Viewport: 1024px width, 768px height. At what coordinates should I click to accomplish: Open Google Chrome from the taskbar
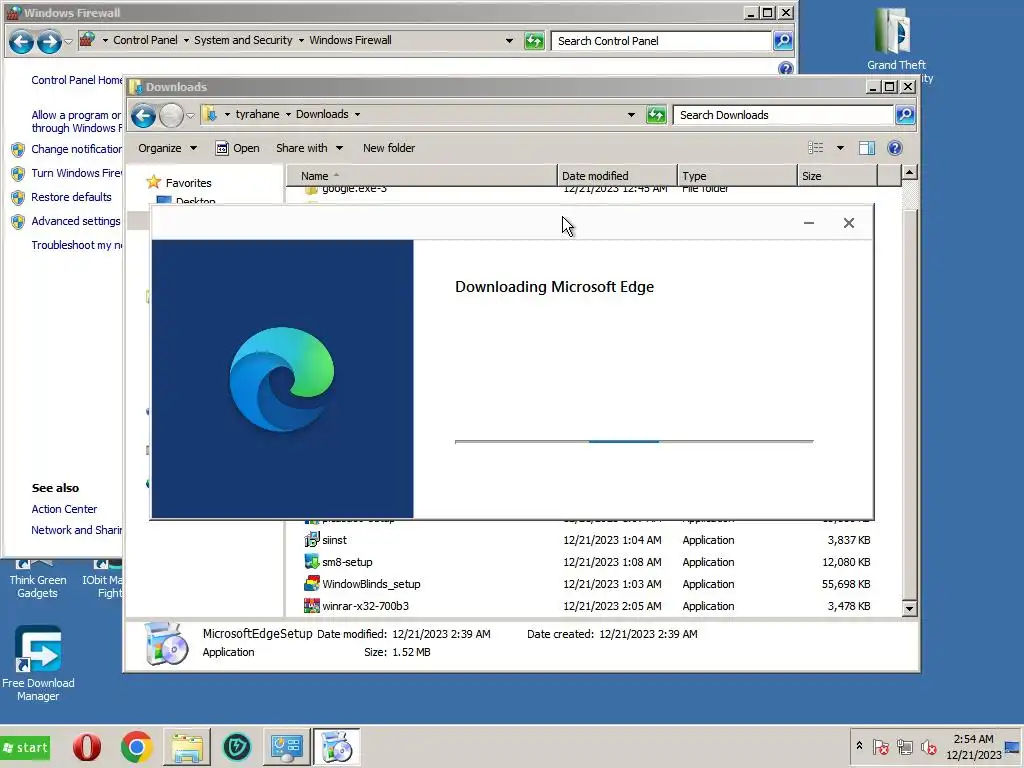pos(136,747)
